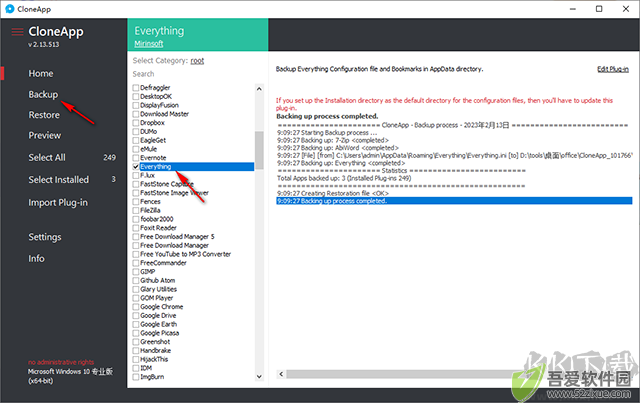This screenshot has width=640, height=403.
Task: Select the 'Total Apps backed up: 3' line
Action: click(x=344, y=178)
